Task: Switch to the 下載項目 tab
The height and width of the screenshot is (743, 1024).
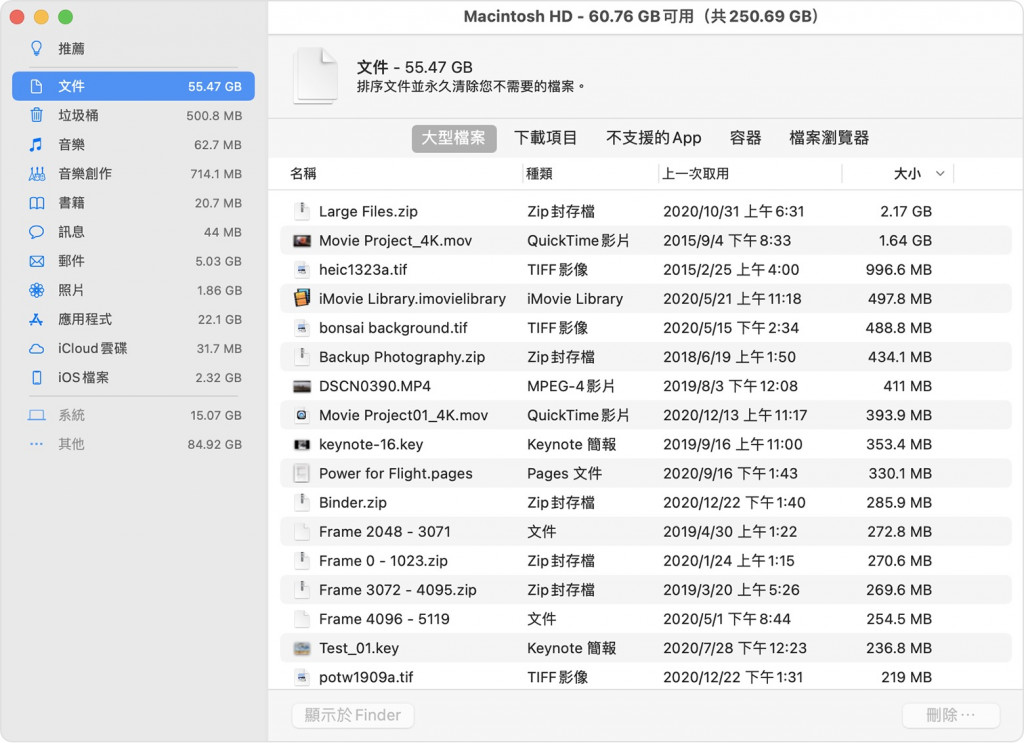Action: click(545, 138)
